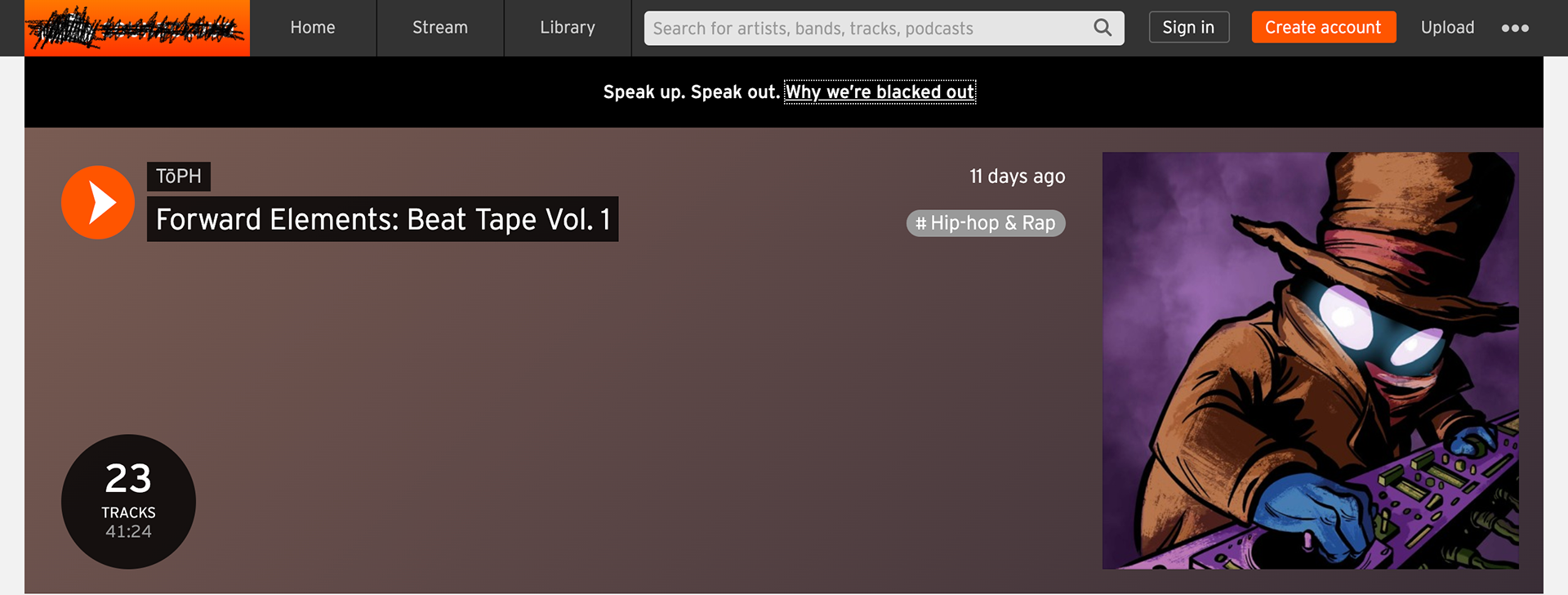The image size is (1568, 595).
Task: Open the Upload page
Action: pyautogui.click(x=1448, y=28)
